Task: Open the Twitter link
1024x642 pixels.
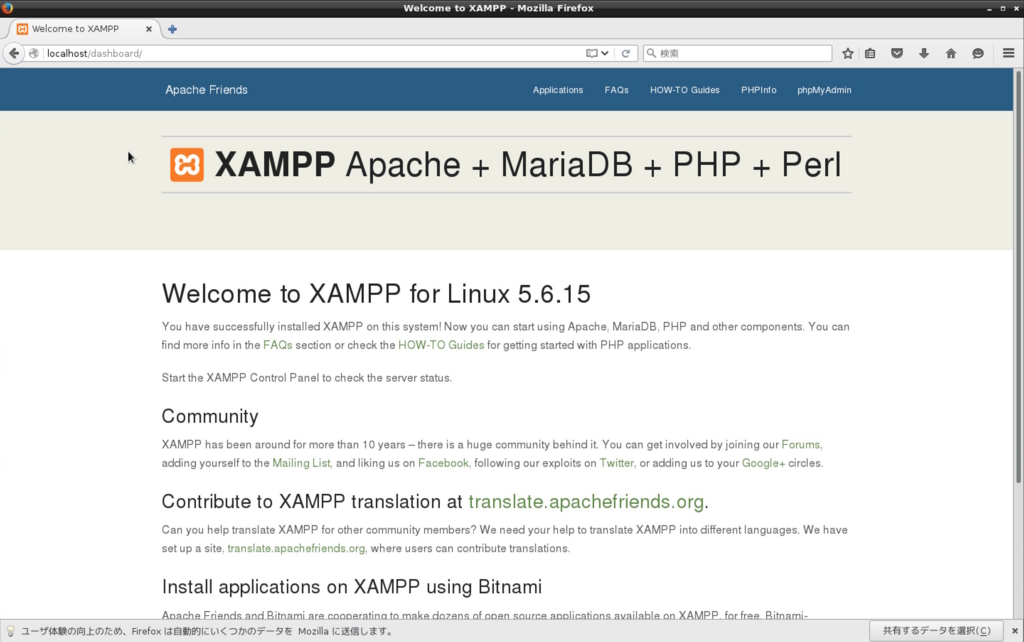Action: [616, 463]
